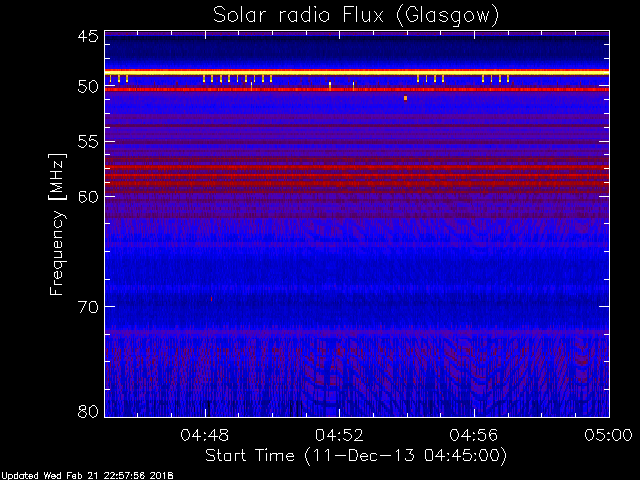Click the 04:56 time tick label
Screen dimensions: 640x480
[474, 435]
